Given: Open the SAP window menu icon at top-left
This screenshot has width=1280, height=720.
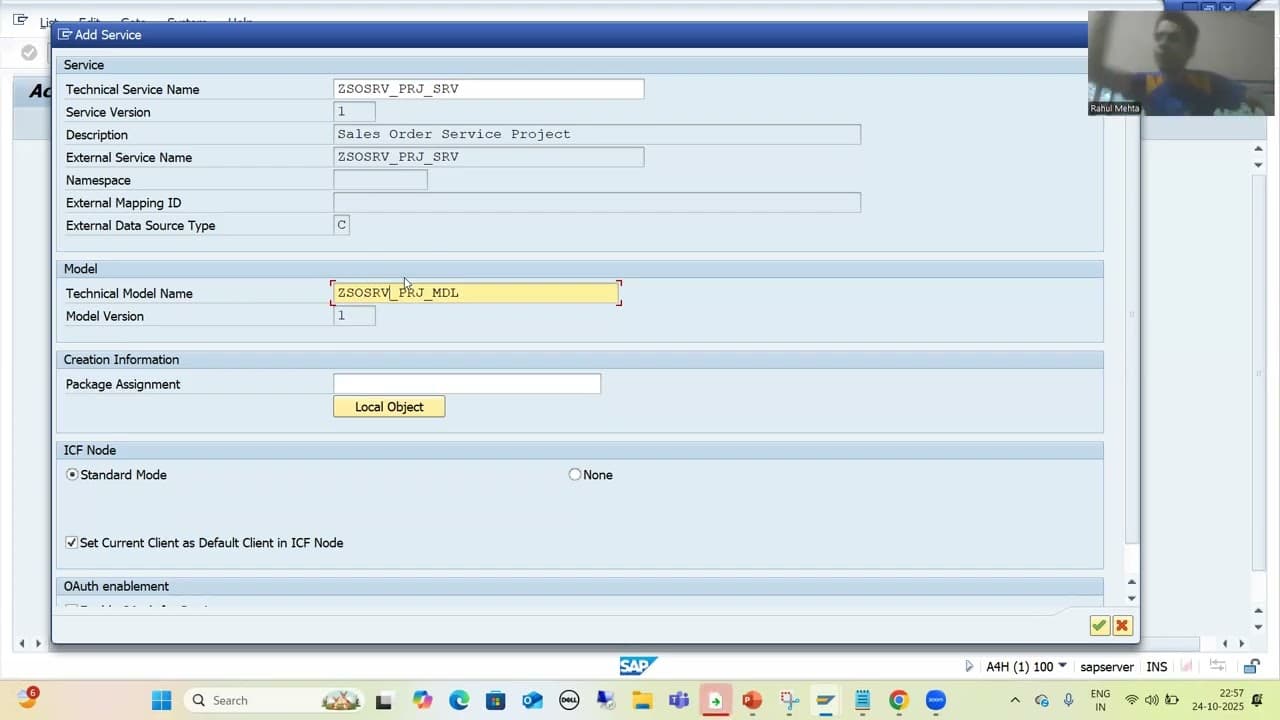Looking at the screenshot, I should coord(20,19).
